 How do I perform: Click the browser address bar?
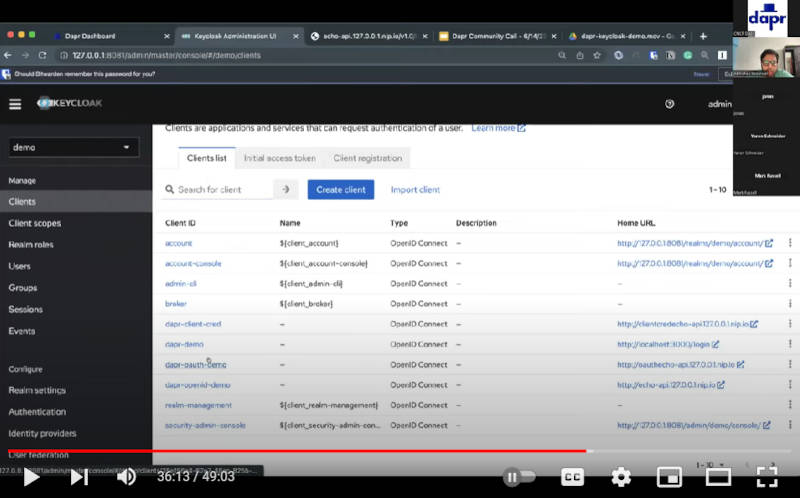point(306,55)
